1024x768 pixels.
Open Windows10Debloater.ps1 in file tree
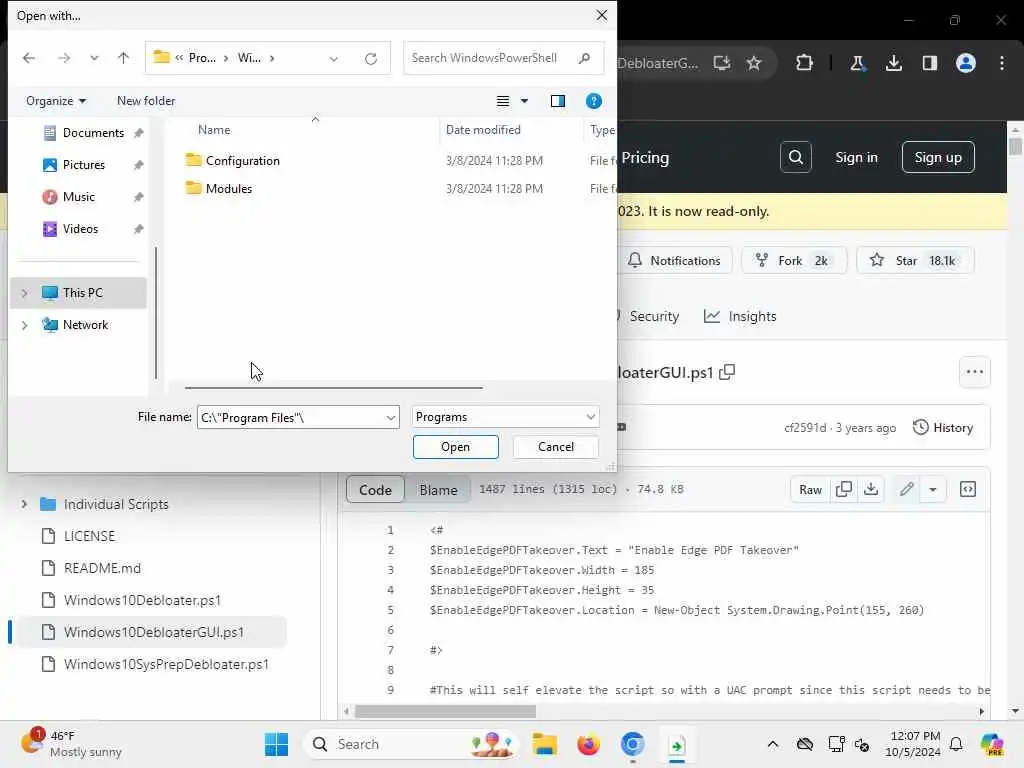coord(142,600)
